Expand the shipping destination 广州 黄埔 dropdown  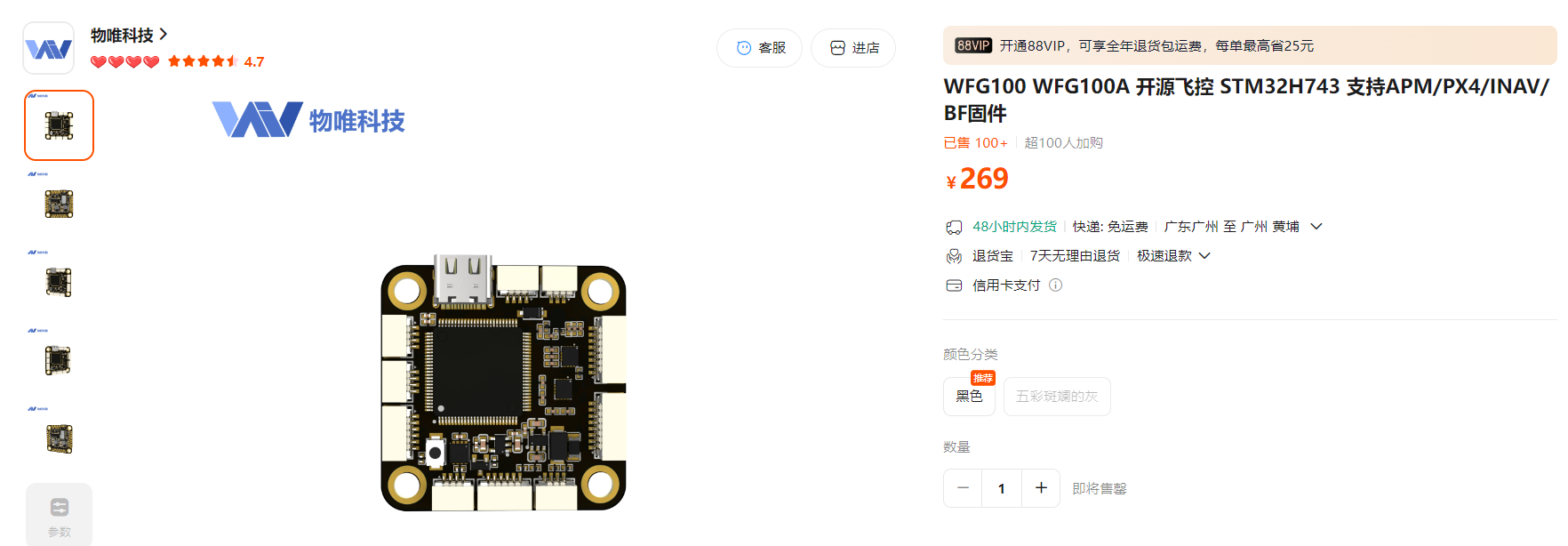tap(1316, 227)
